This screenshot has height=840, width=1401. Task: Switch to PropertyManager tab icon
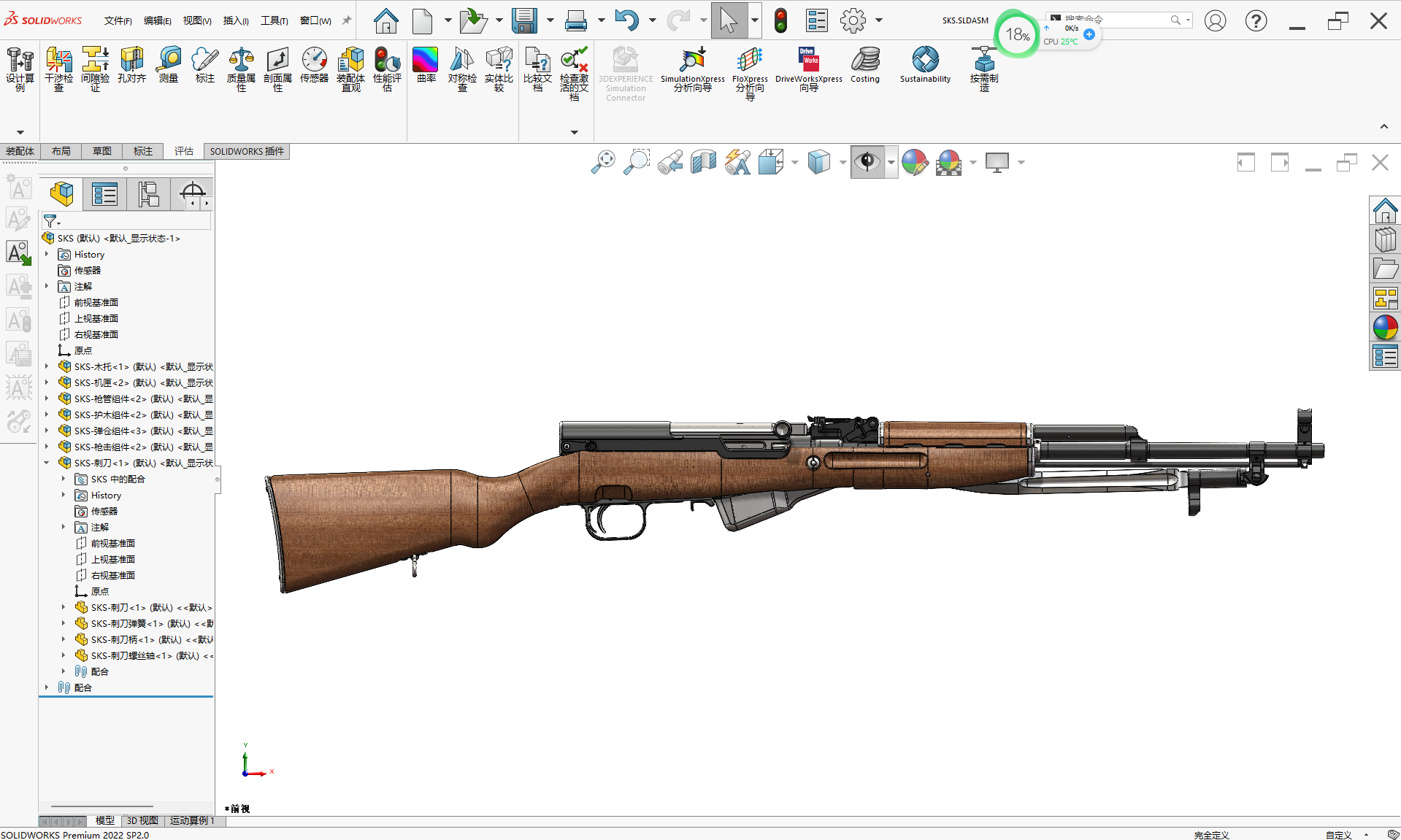[104, 194]
